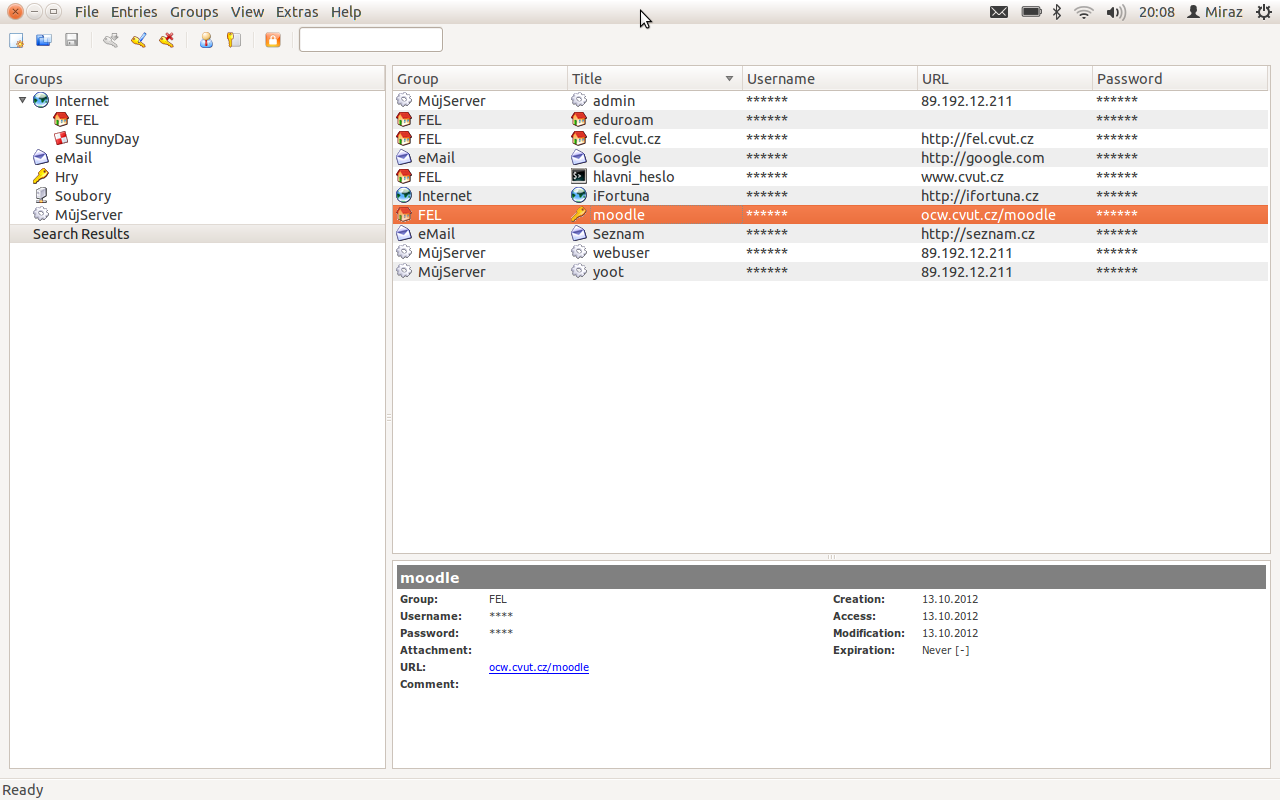Viewport: 1280px width, 800px height.
Task: Open the Wi-Fi network indicator
Action: pyautogui.click(x=1084, y=12)
